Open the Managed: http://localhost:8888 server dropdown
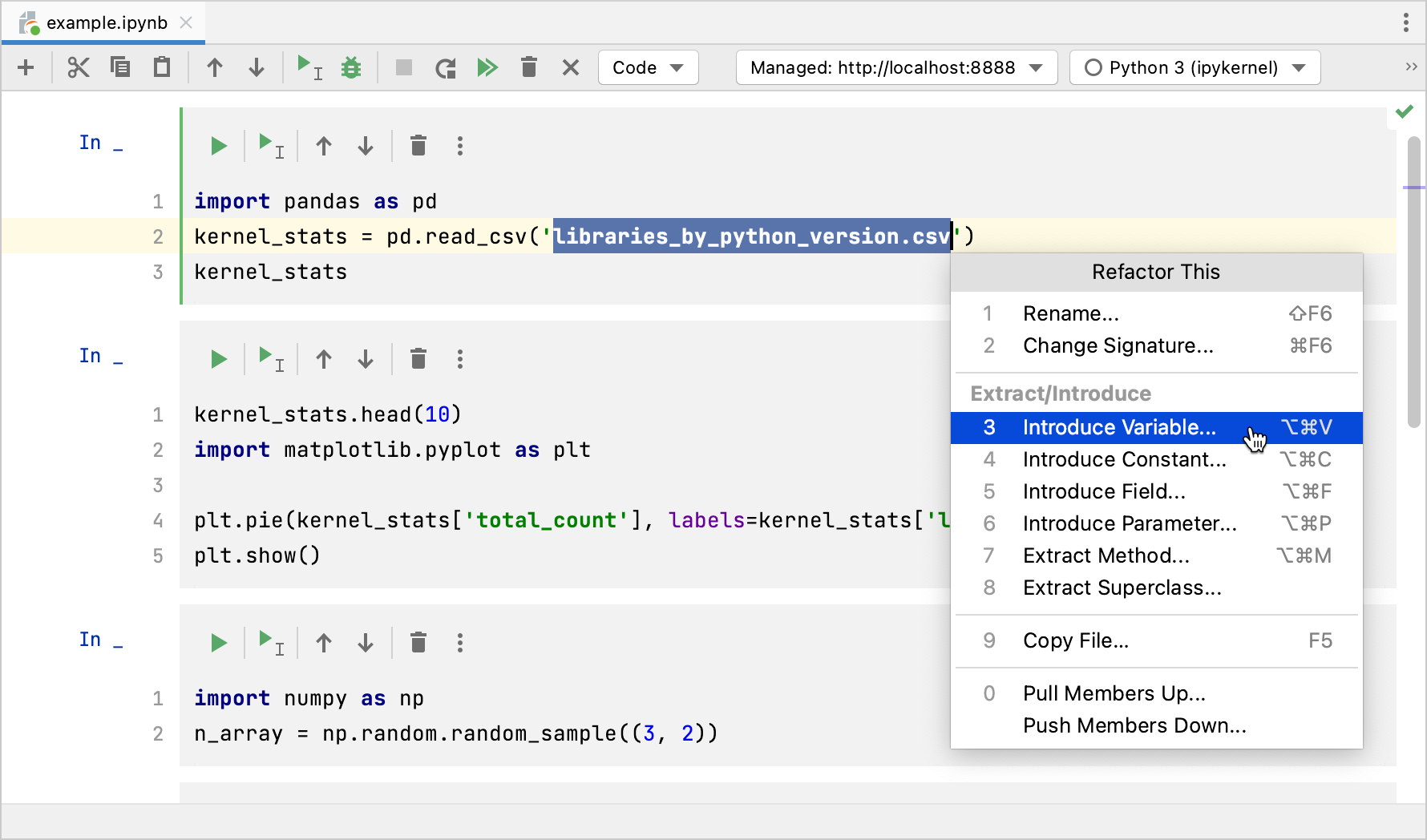 pos(895,67)
